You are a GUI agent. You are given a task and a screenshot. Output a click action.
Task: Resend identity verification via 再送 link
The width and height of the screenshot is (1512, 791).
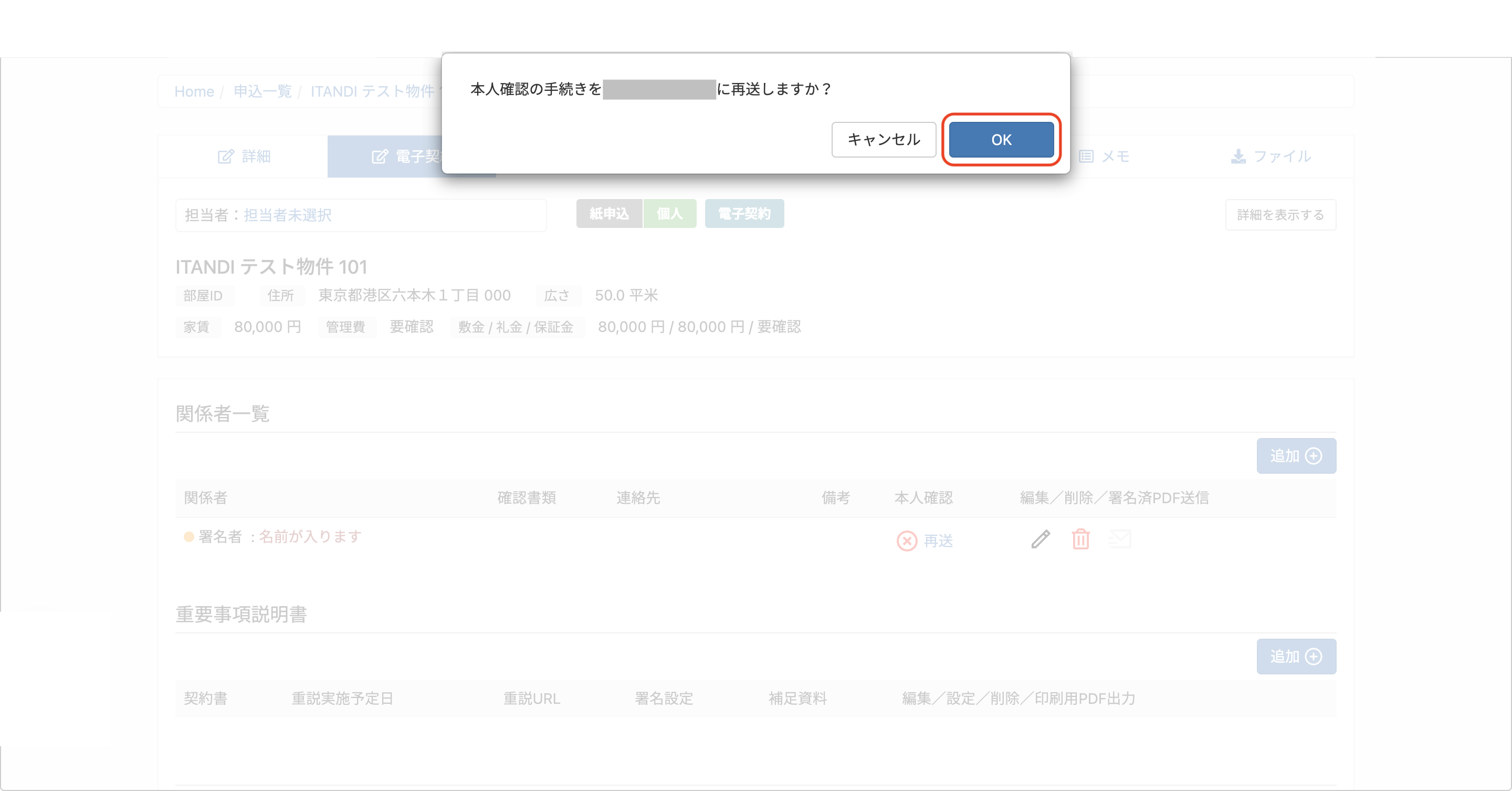pos(938,541)
